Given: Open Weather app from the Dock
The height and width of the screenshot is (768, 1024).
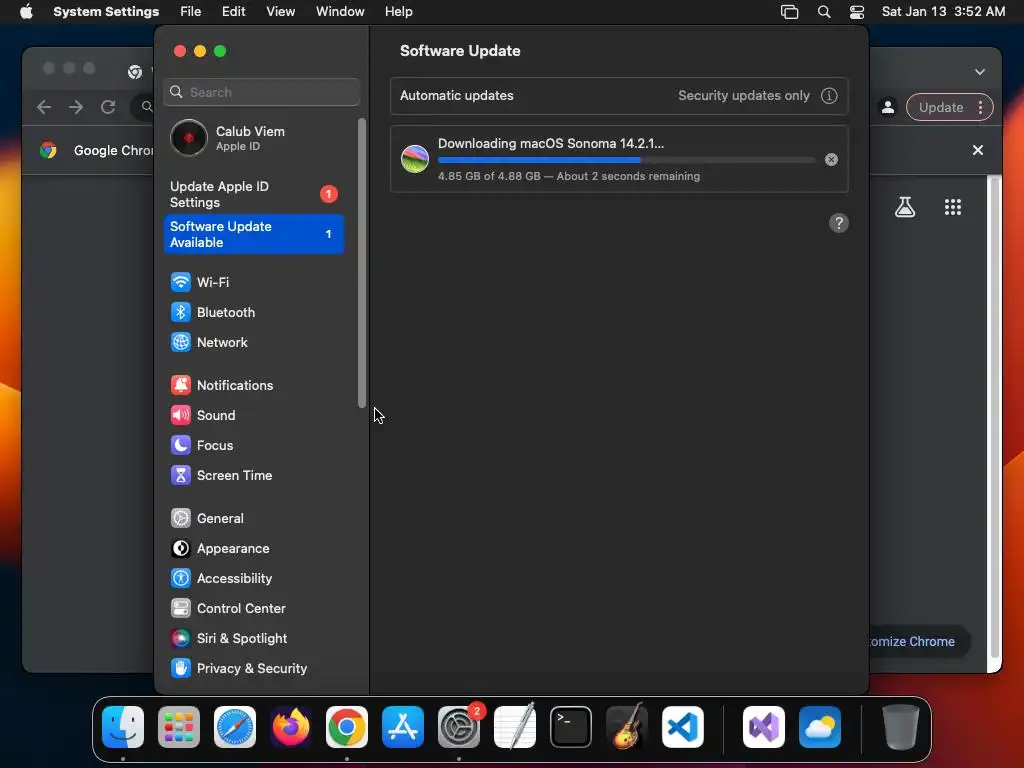Looking at the screenshot, I should tap(820, 727).
